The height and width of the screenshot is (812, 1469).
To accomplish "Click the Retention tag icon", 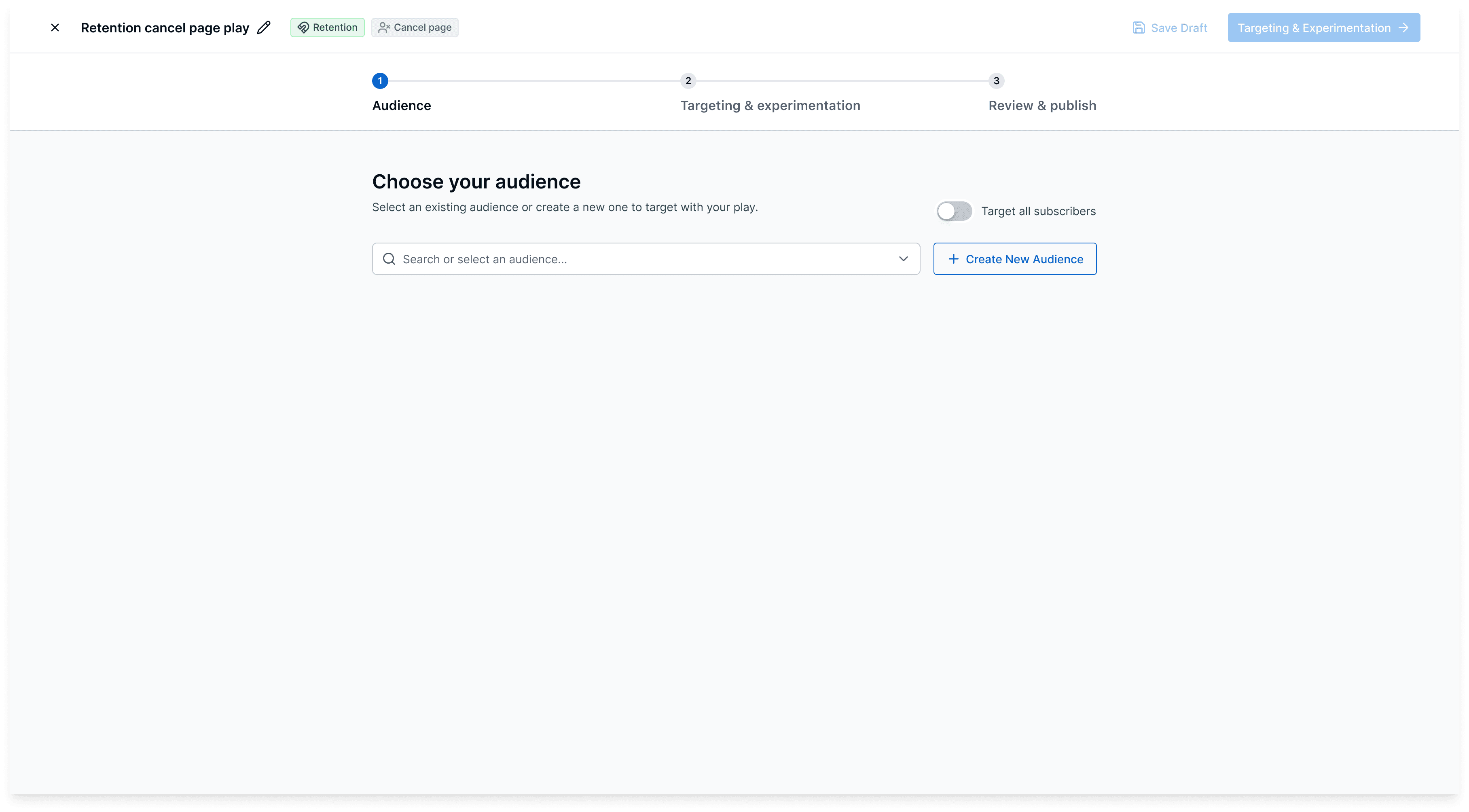I will (x=303, y=27).
